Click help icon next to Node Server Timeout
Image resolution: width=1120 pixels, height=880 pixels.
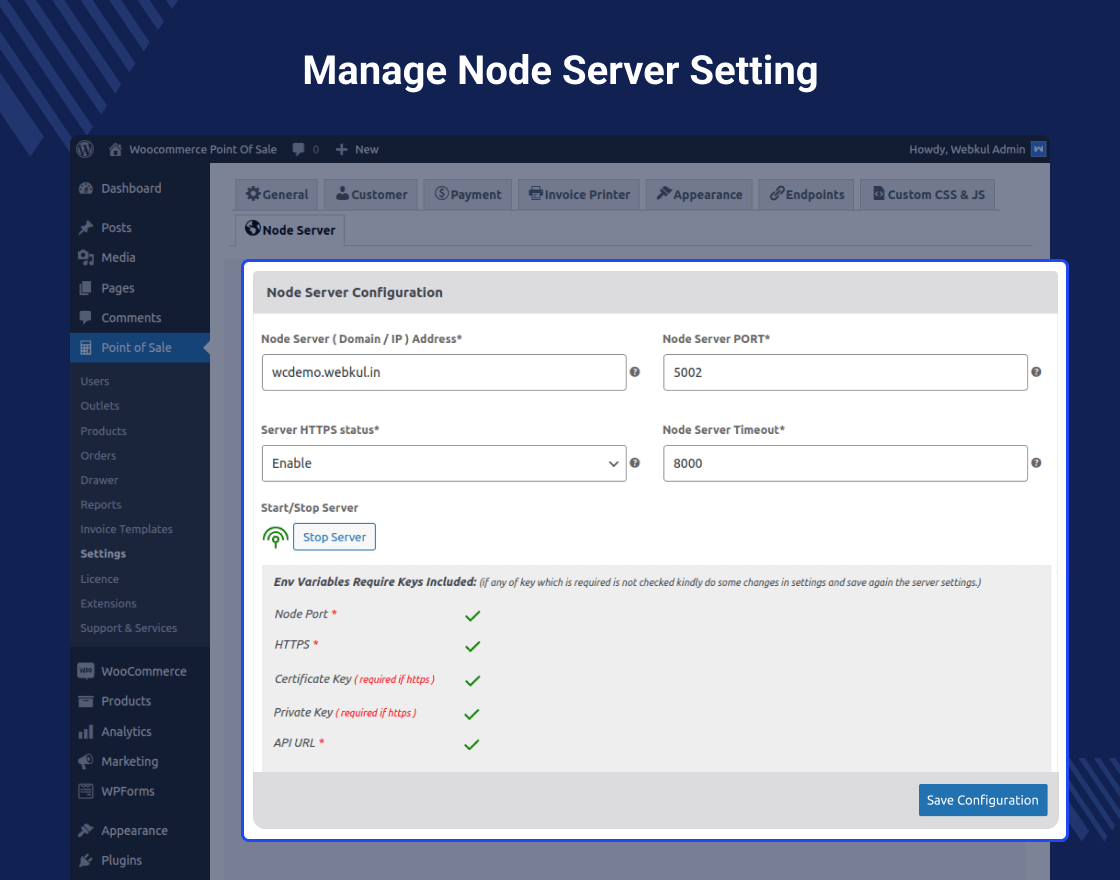click(x=1036, y=463)
